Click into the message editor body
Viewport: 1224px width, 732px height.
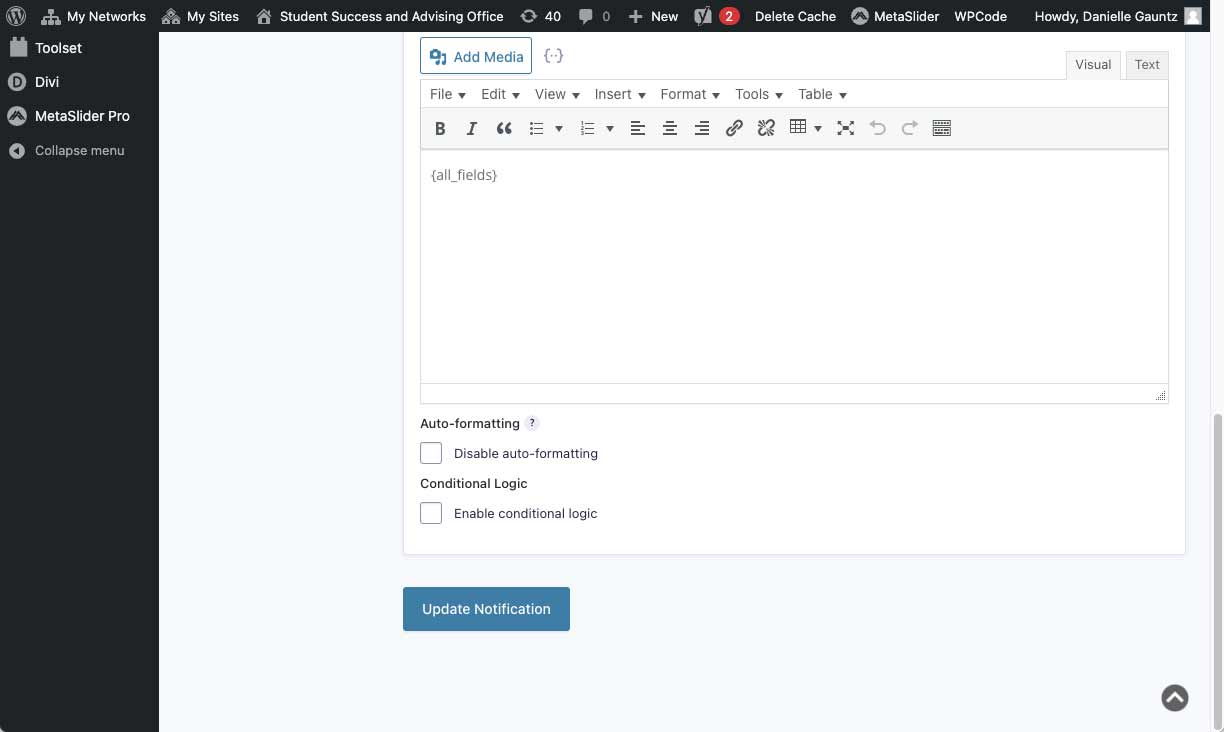click(794, 267)
